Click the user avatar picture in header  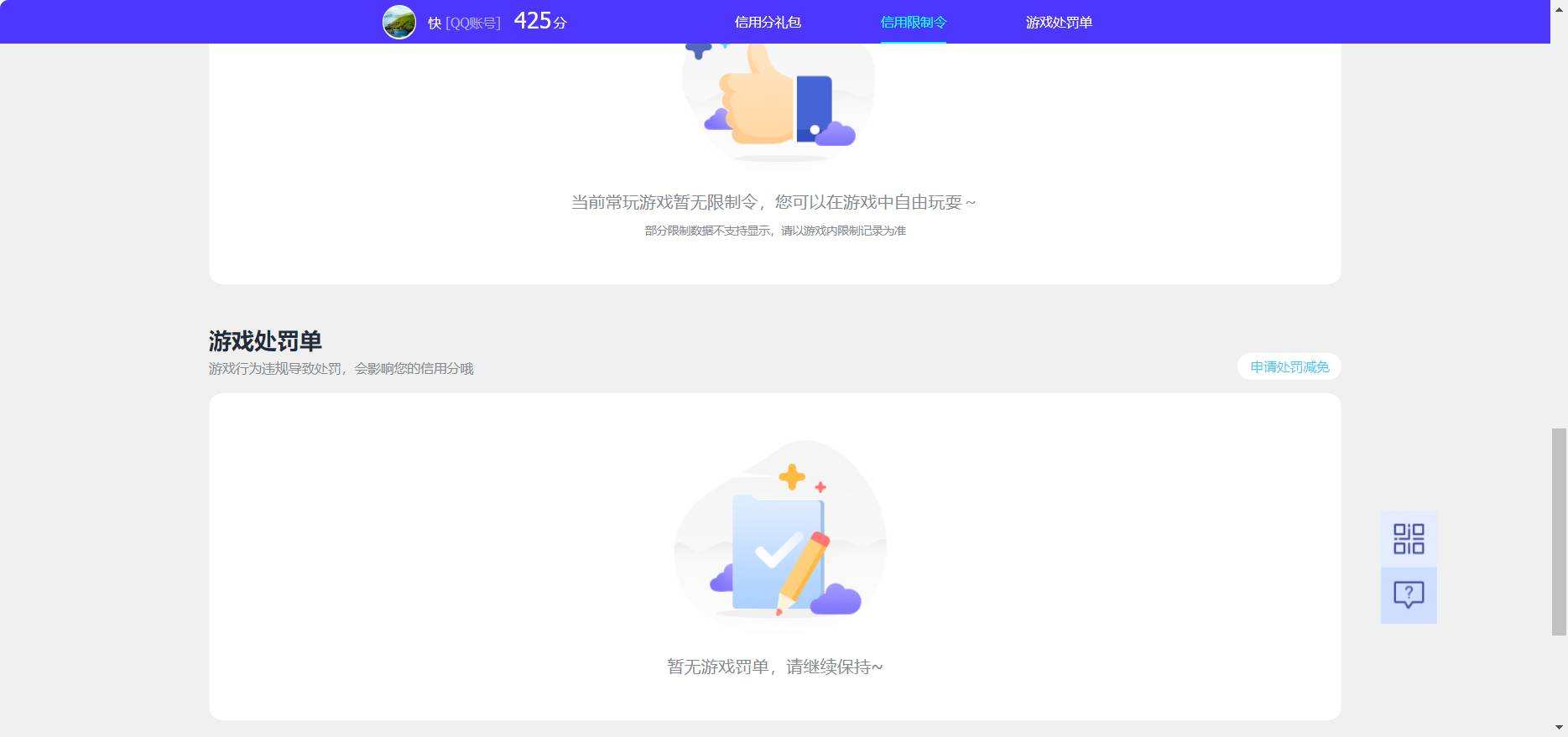tap(399, 22)
